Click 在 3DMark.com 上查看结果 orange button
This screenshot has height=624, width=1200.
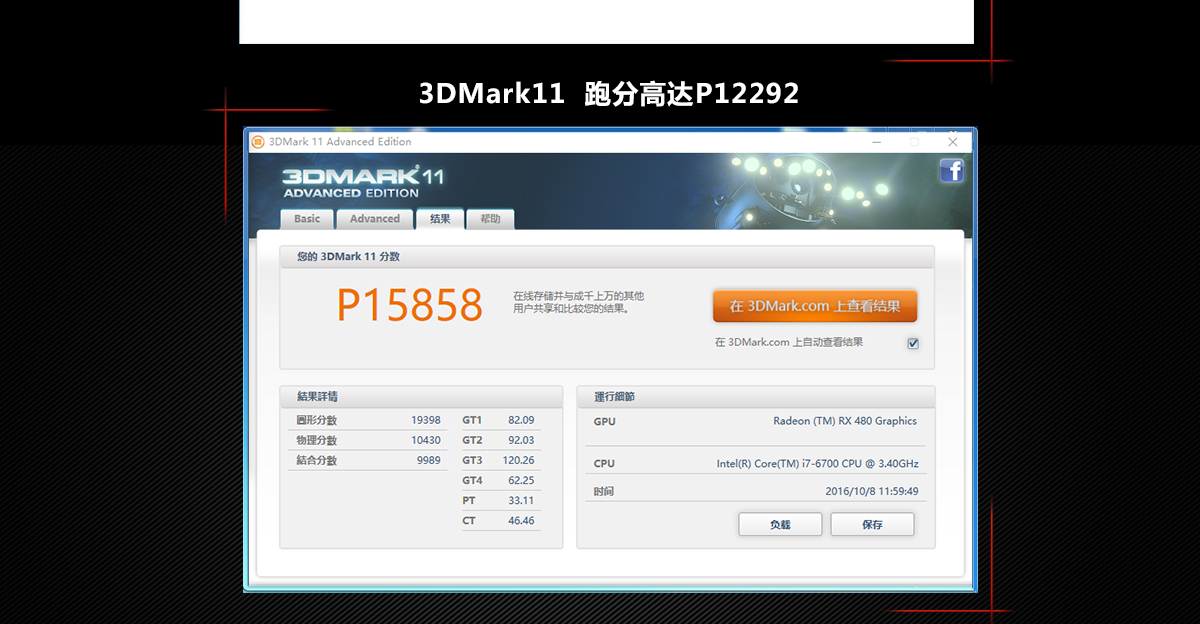point(815,306)
